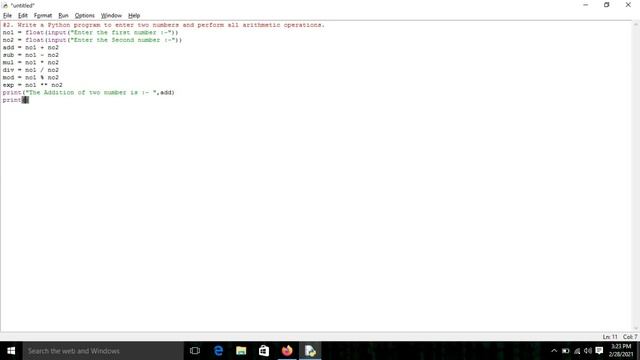Open the File menu

7,16
